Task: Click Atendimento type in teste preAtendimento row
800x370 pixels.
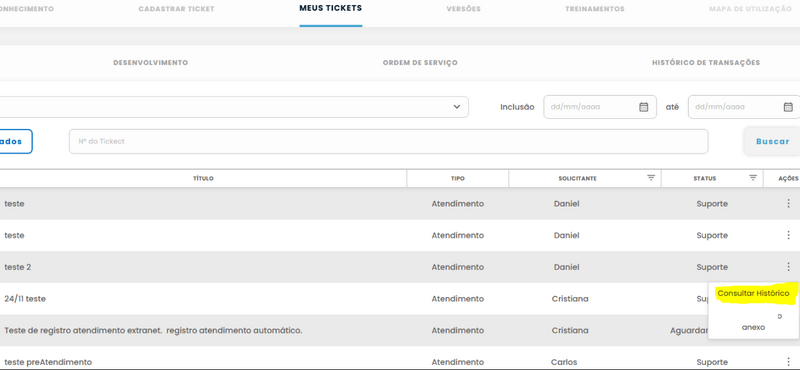Action: coord(458,362)
